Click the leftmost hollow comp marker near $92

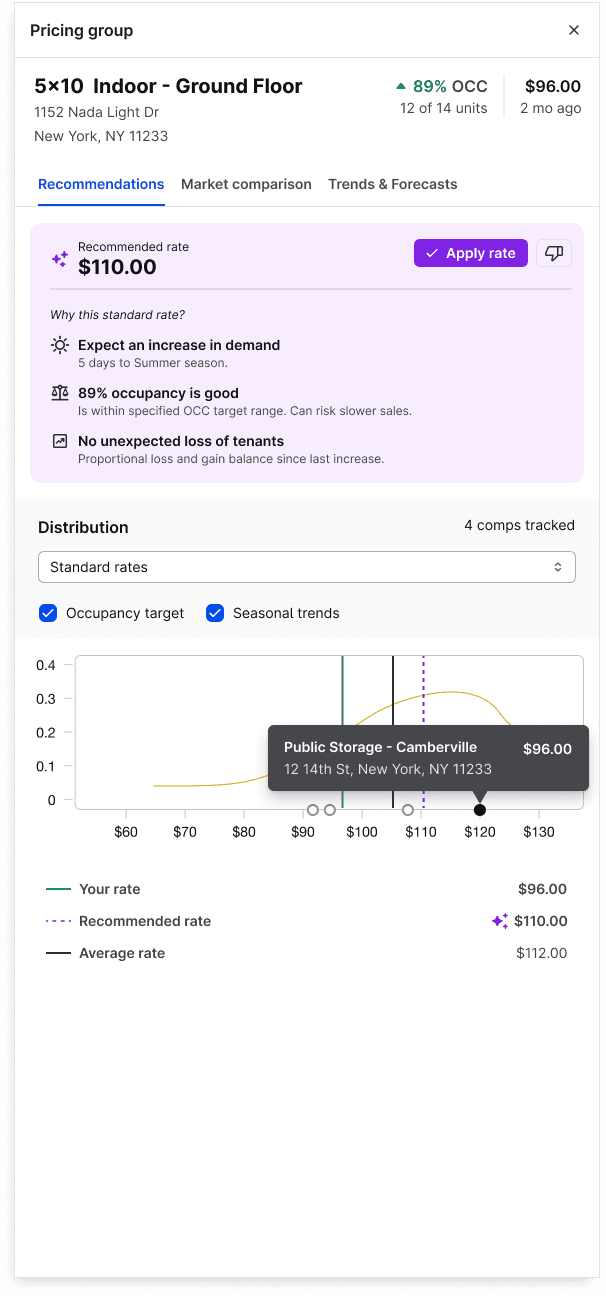point(313,810)
